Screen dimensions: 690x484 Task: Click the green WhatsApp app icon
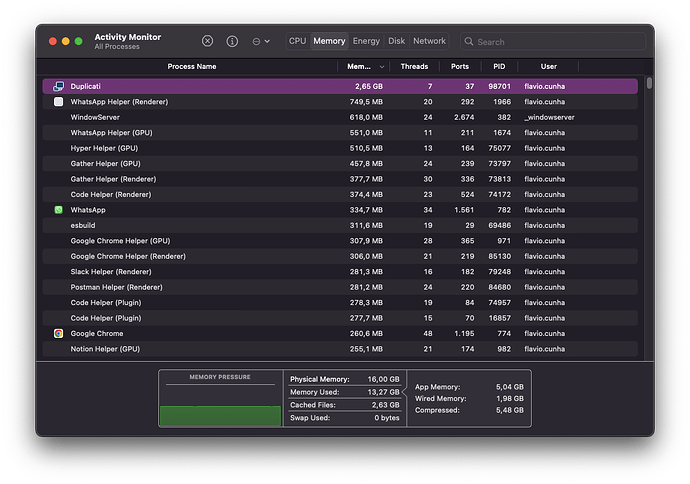pos(59,210)
